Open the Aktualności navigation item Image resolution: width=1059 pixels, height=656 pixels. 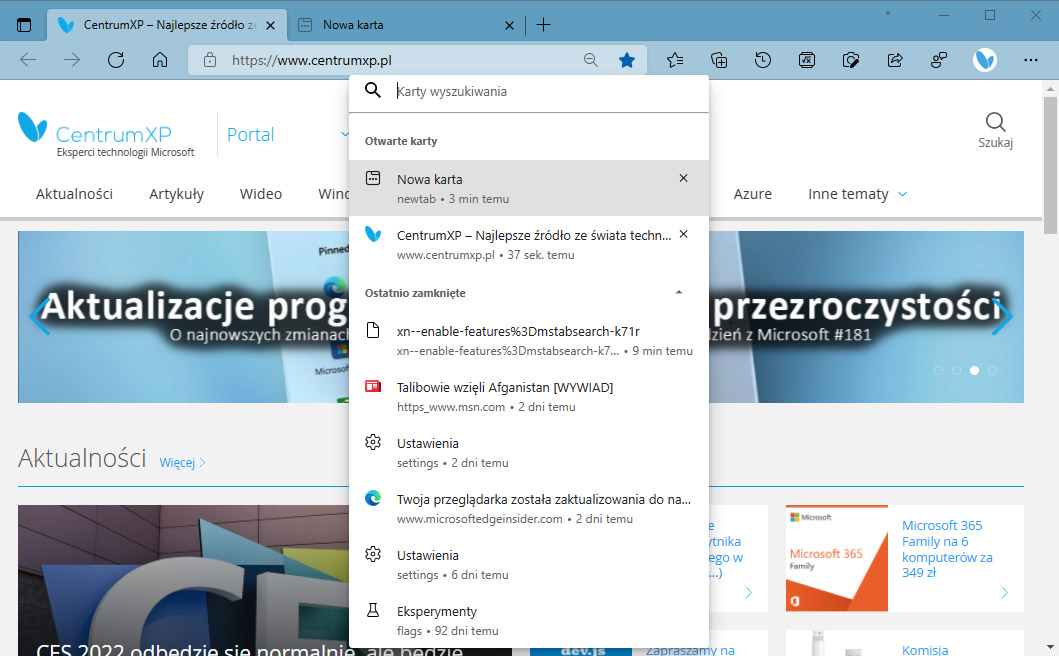pyautogui.click(x=74, y=194)
